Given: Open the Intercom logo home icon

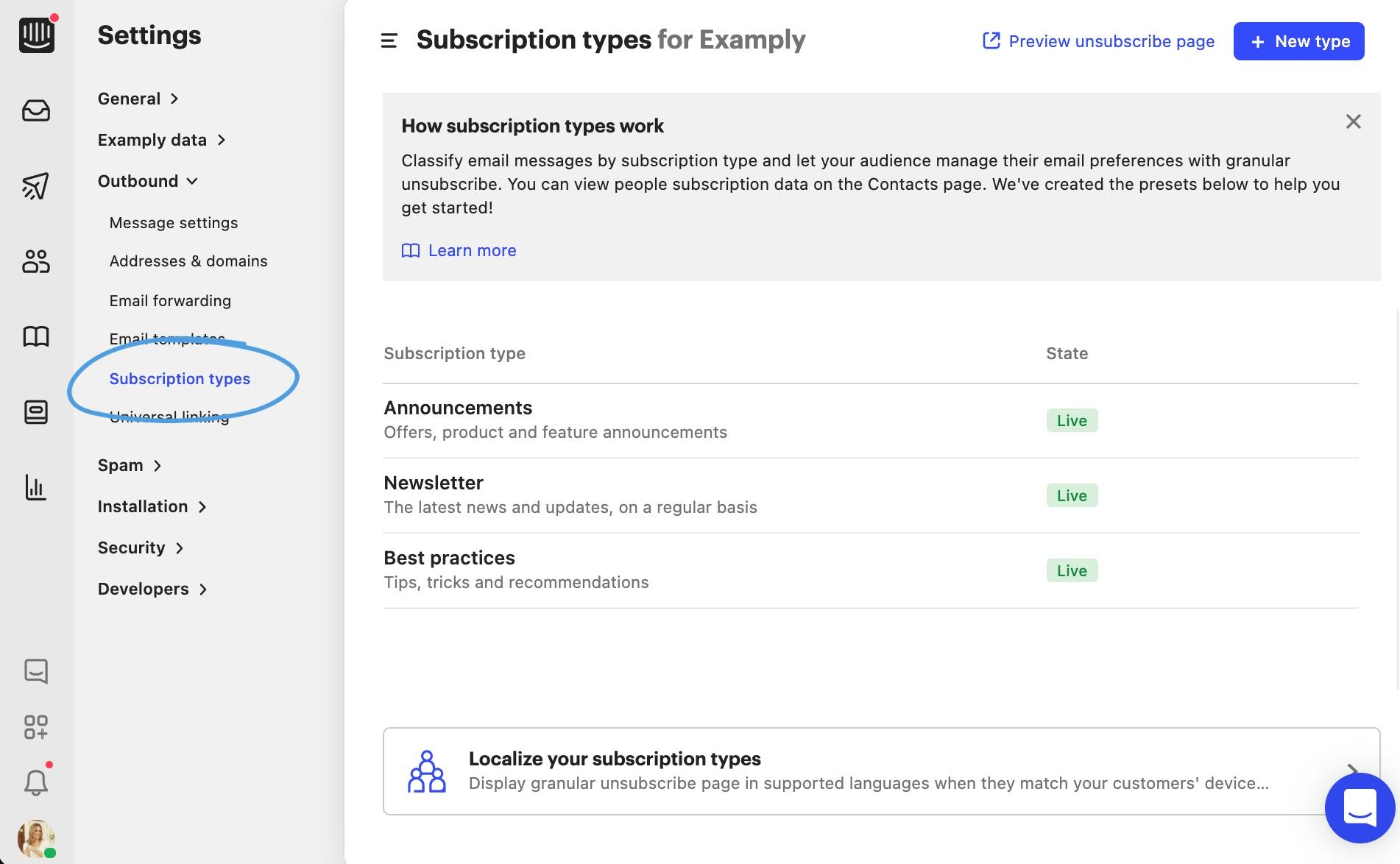Looking at the screenshot, I should coord(36,35).
